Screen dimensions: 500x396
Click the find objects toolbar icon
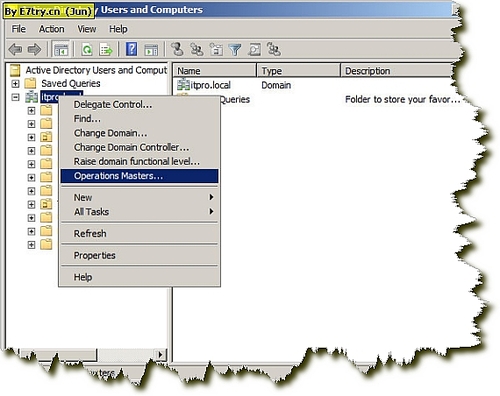pyautogui.click(x=254, y=50)
